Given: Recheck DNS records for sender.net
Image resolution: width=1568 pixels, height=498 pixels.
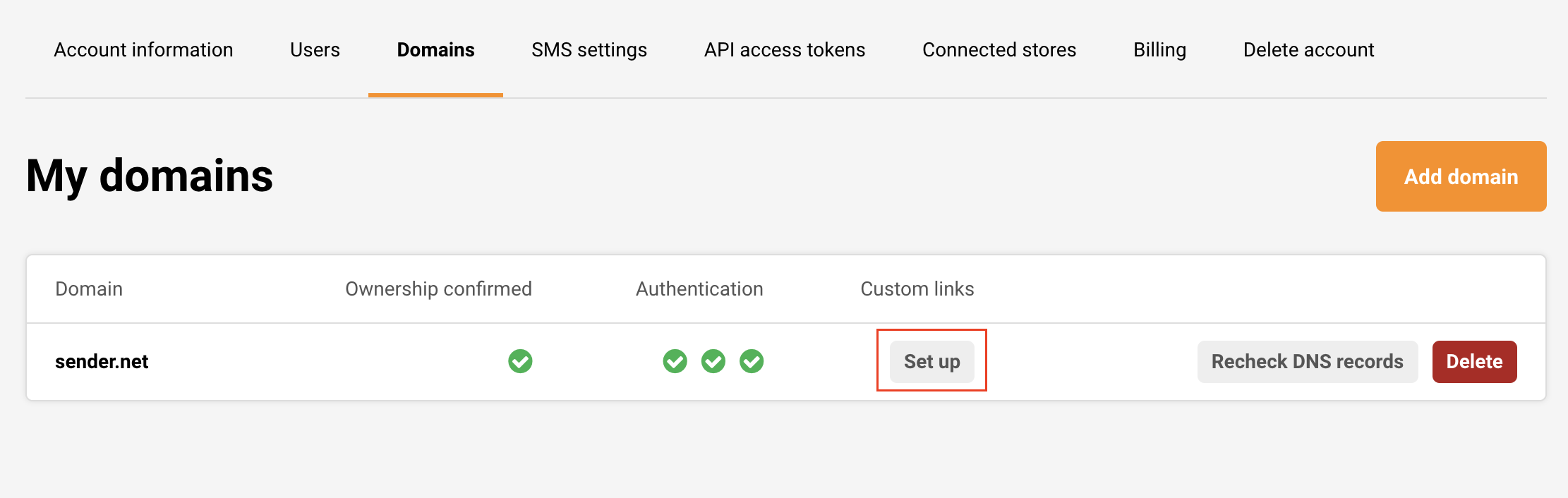Looking at the screenshot, I should (1307, 361).
